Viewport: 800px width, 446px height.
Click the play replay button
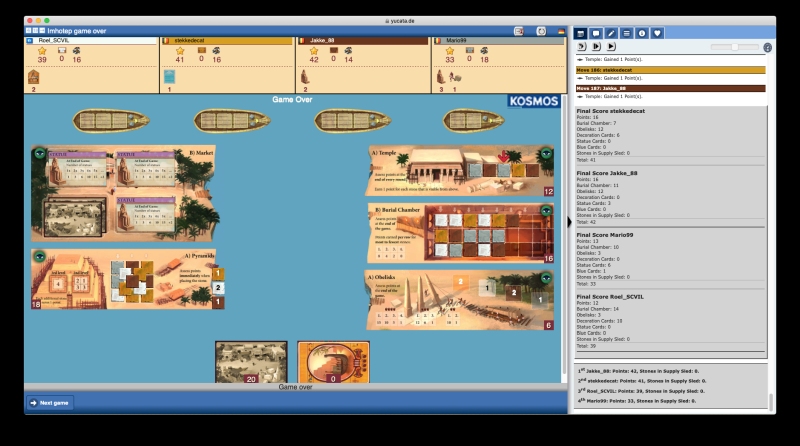click(611, 46)
